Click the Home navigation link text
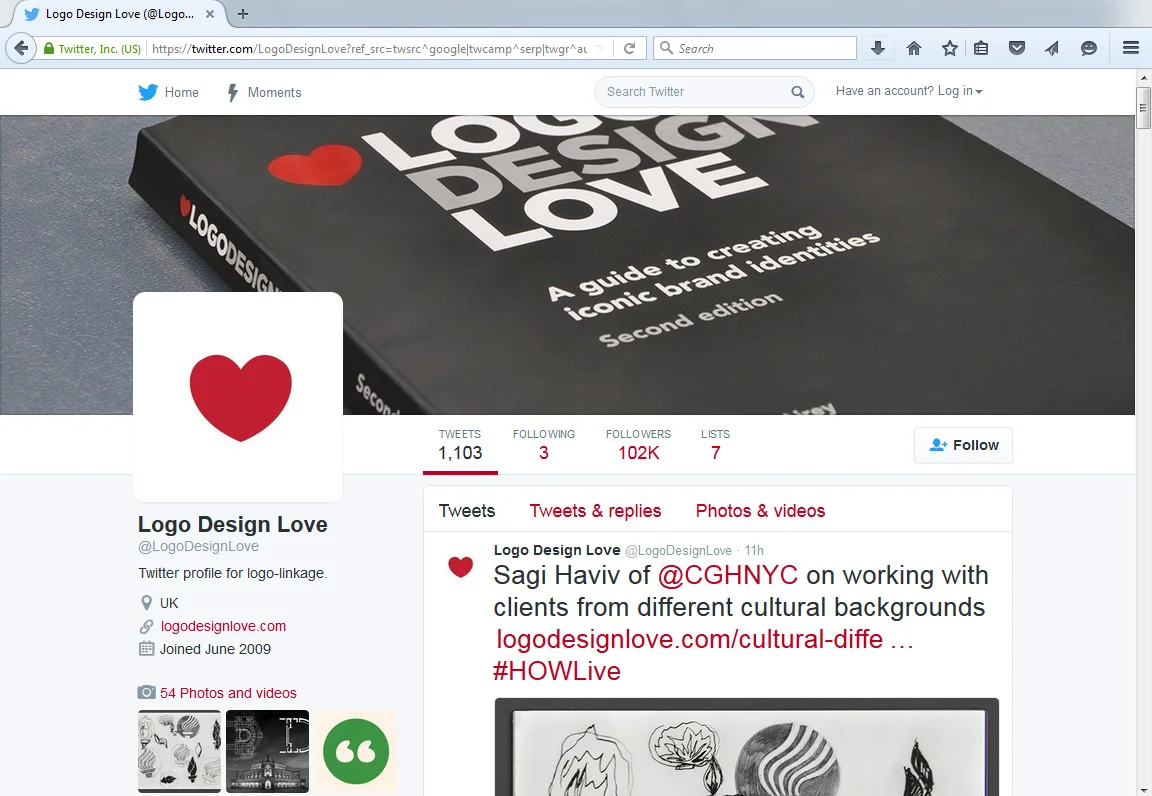The width and height of the screenshot is (1152, 796). click(181, 93)
